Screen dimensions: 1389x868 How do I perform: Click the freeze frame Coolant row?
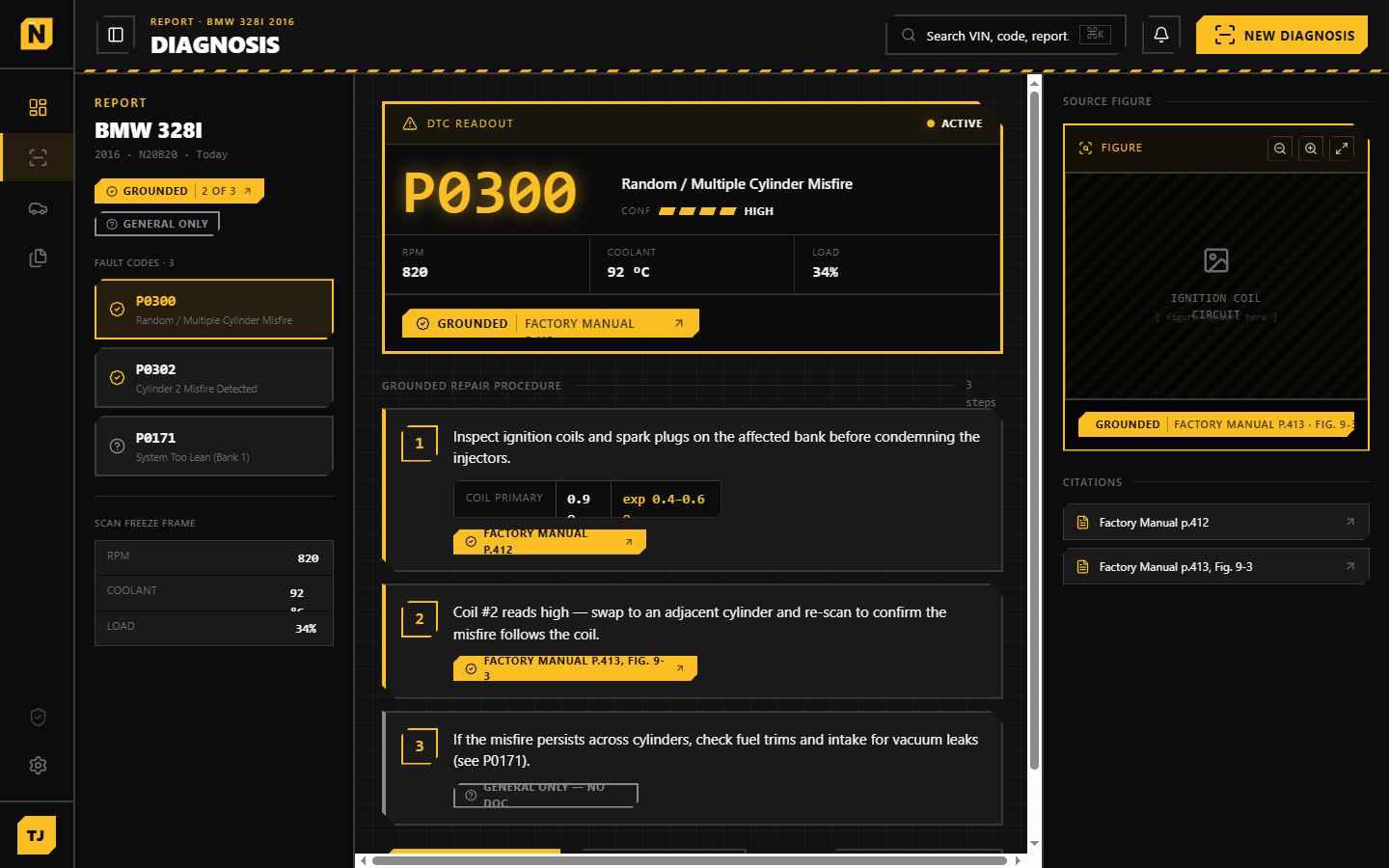pyautogui.click(x=214, y=593)
